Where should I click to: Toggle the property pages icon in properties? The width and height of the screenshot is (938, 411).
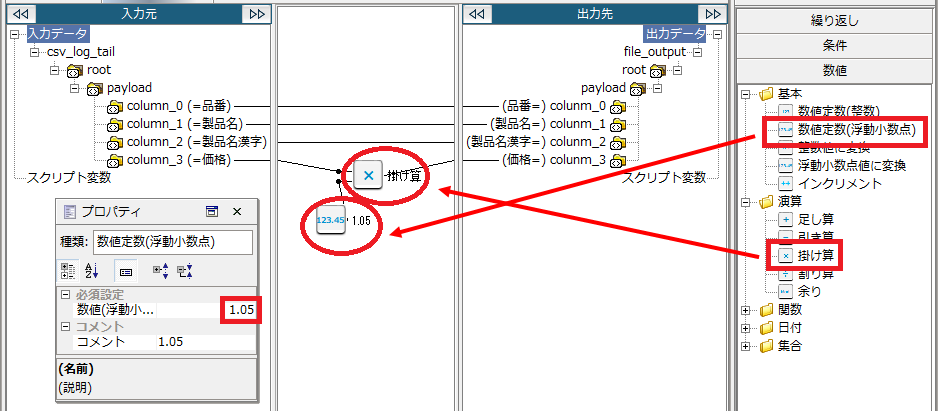coord(126,270)
